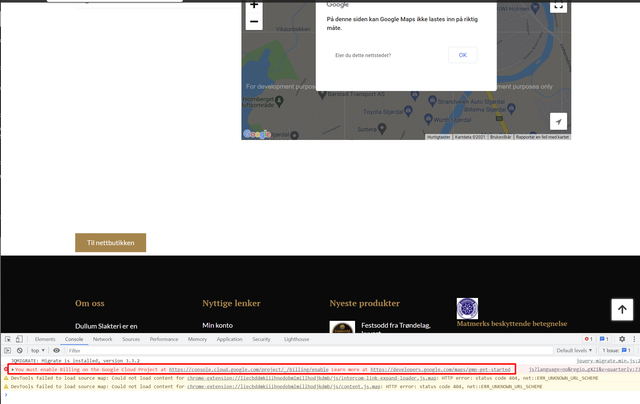Viewport: 640px width, 404px height.
Task: Open the Hurtigtaster map link
Action: point(438,137)
